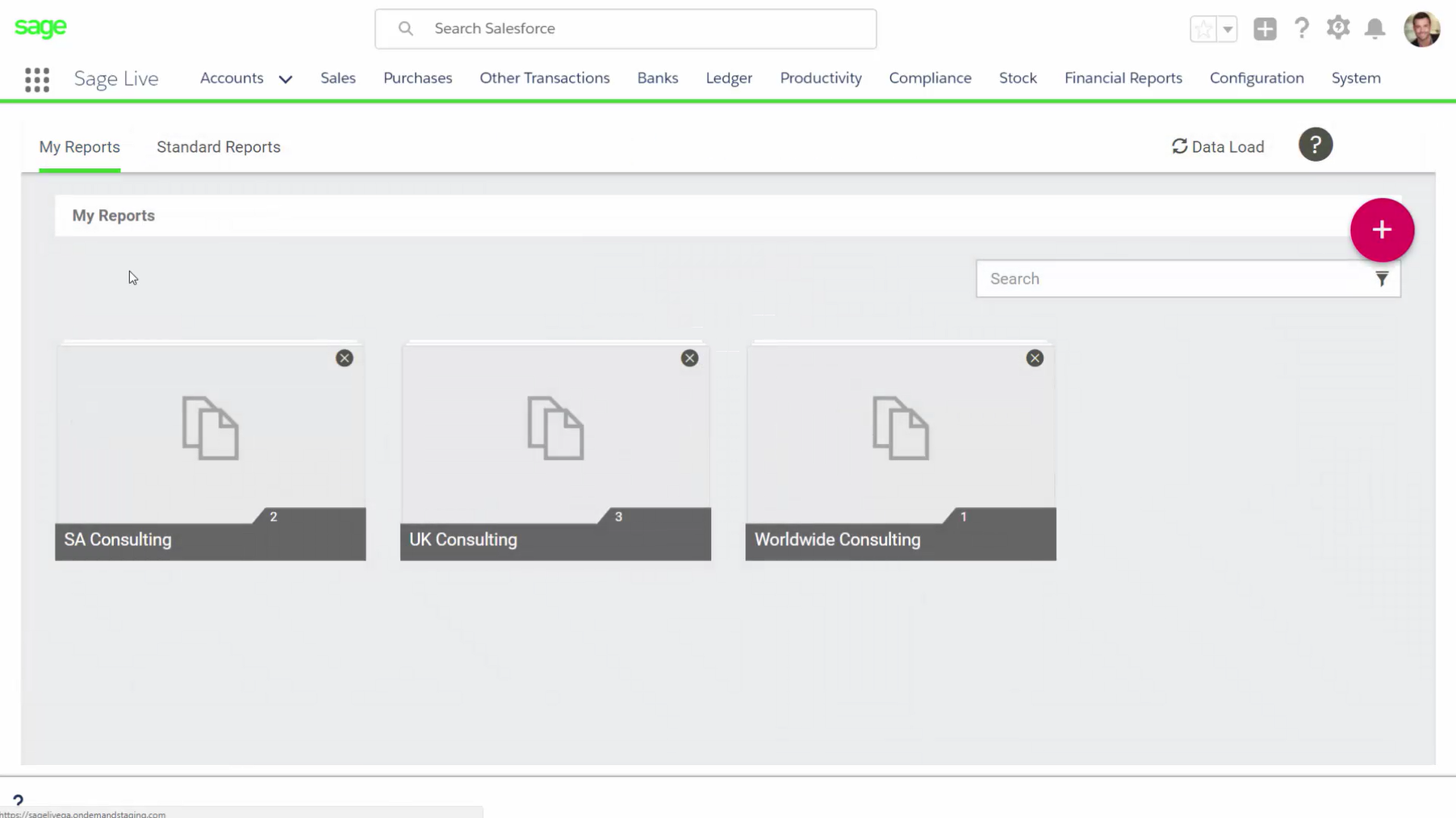Focus the Search Salesforce field
The width and height of the screenshot is (1456, 818).
[x=625, y=29]
